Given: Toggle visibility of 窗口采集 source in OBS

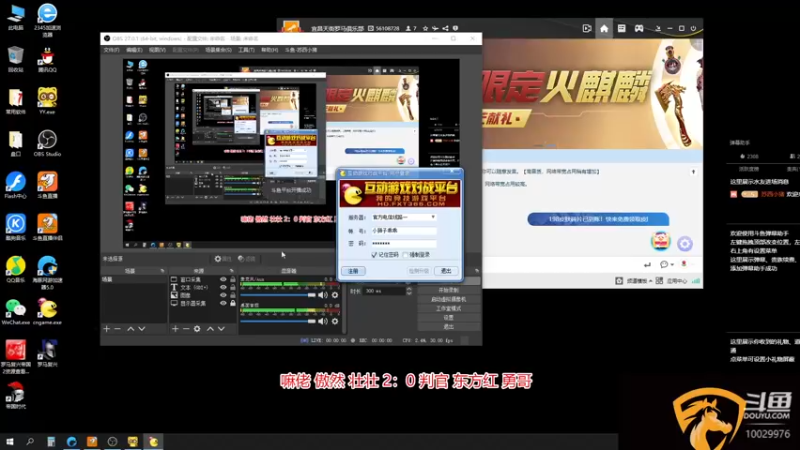Looking at the screenshot, I should (223, 280).
